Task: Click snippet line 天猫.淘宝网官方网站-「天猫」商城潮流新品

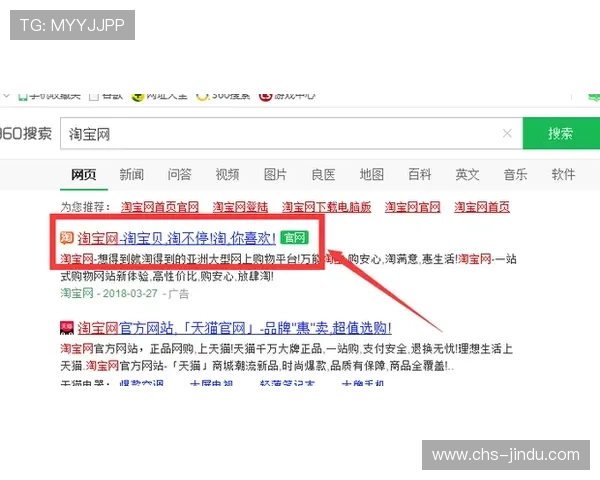Action: [257, 366]
